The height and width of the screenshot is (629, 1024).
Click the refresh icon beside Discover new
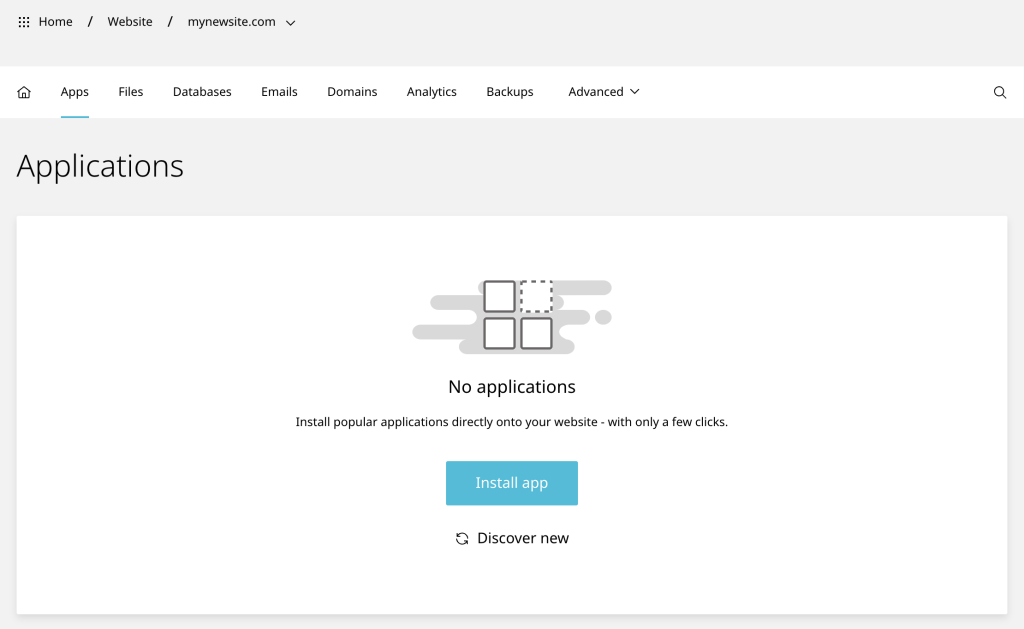click(462, 538)
